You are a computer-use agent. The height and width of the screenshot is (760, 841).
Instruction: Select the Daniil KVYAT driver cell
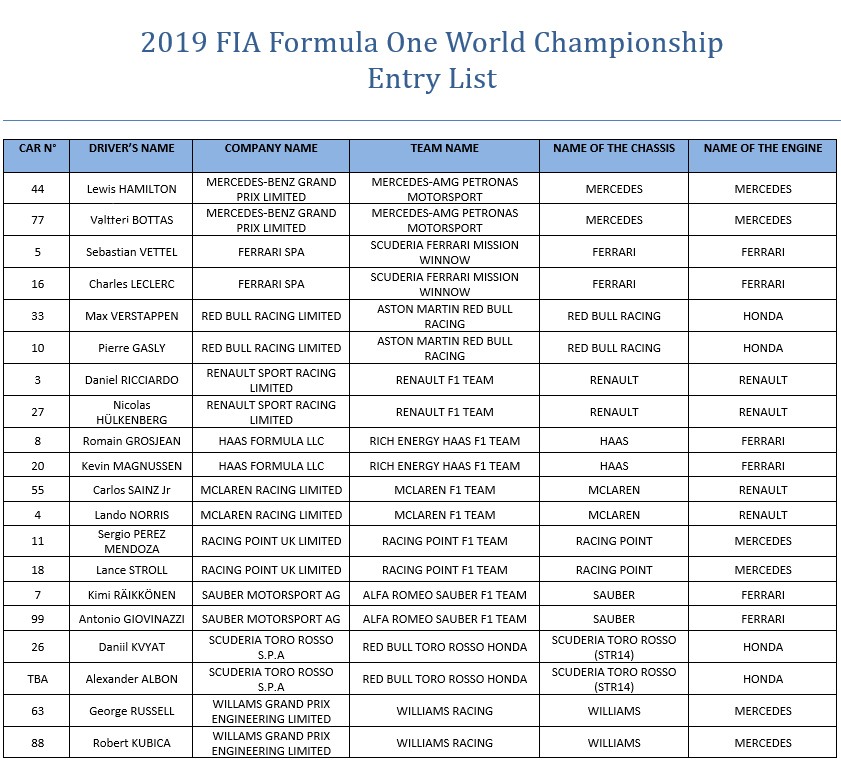tap(131, 647)
